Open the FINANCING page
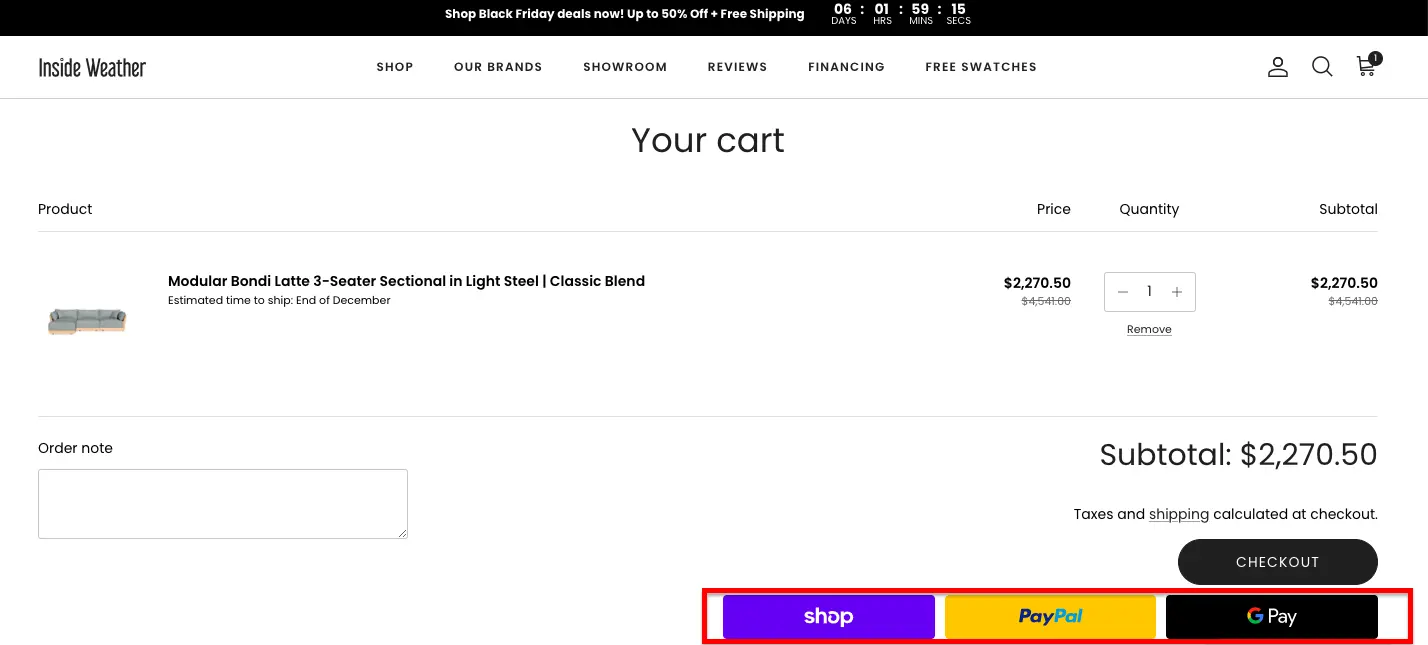This screenshot has height=645, width=1428. click(846, 67)
